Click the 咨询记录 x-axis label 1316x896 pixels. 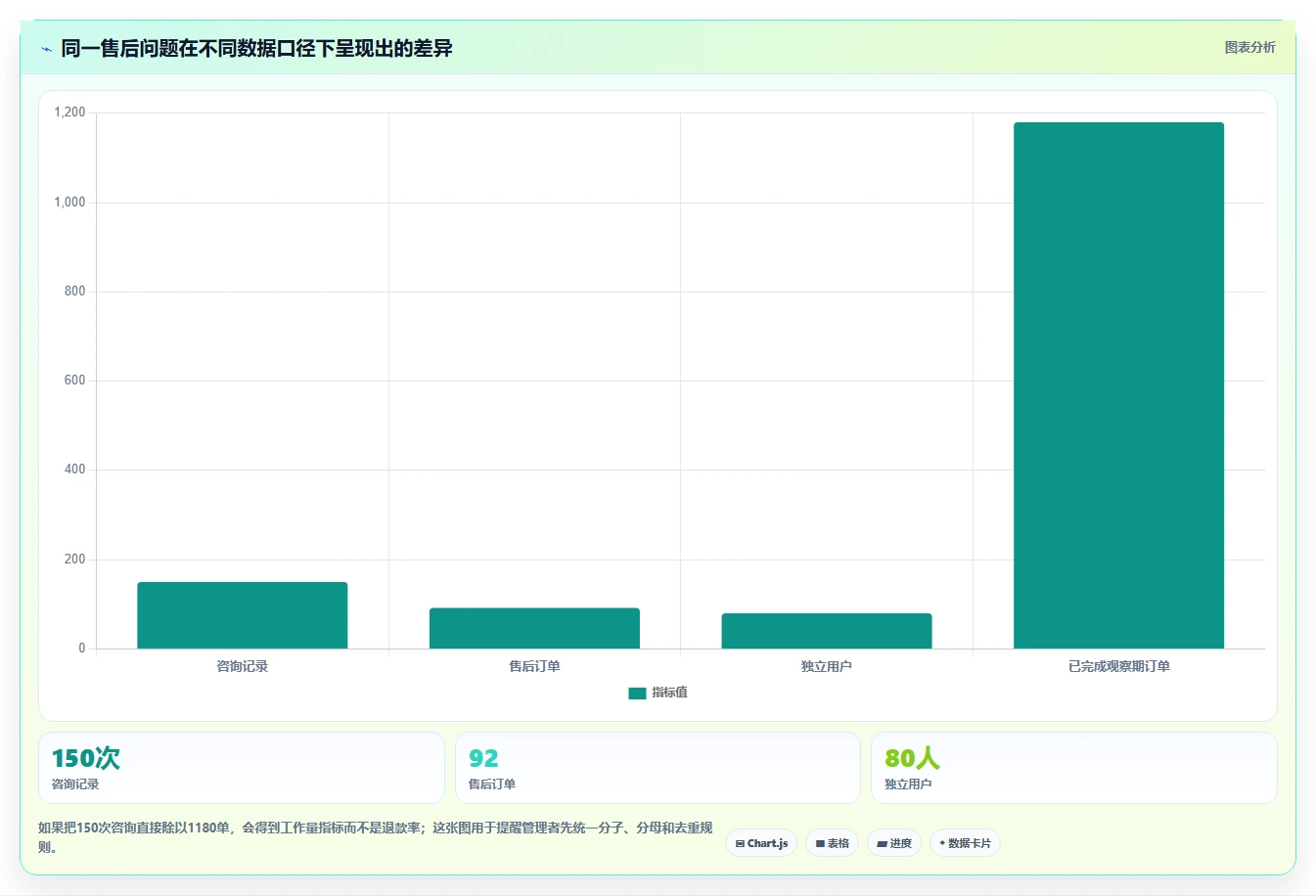coord(242,666)
